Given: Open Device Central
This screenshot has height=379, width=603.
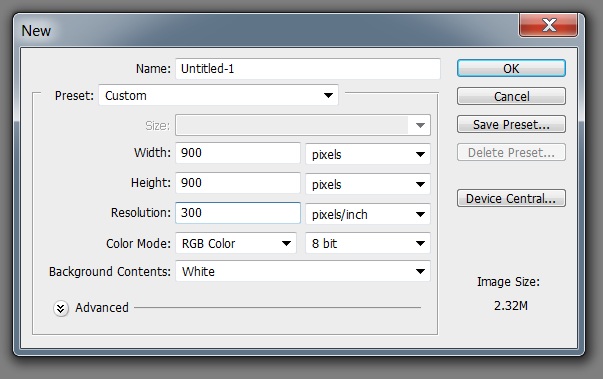Looking at the screenshot, I should point(511,198).
